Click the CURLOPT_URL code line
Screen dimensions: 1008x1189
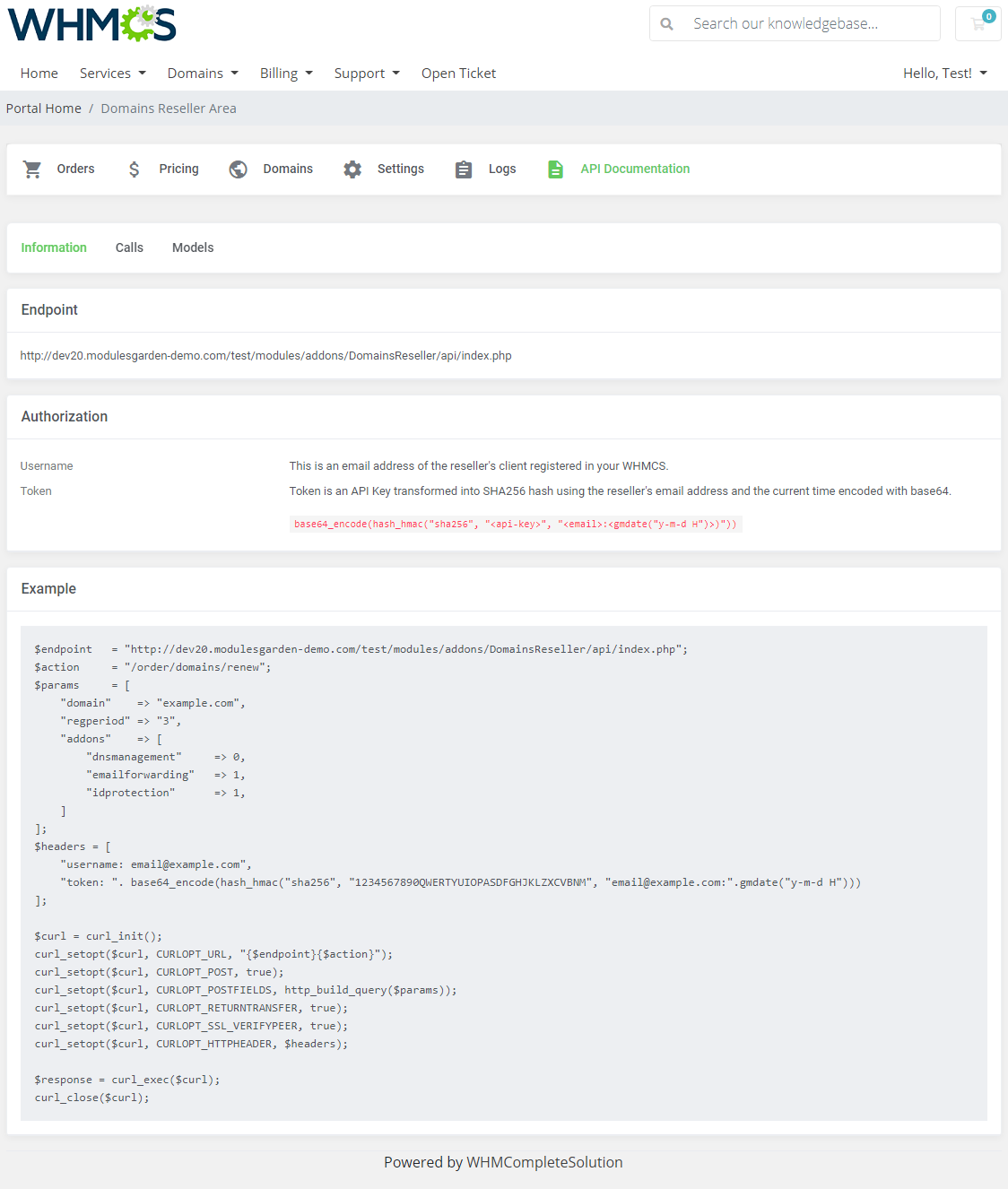pyautogui.click(x=213, y=954)
